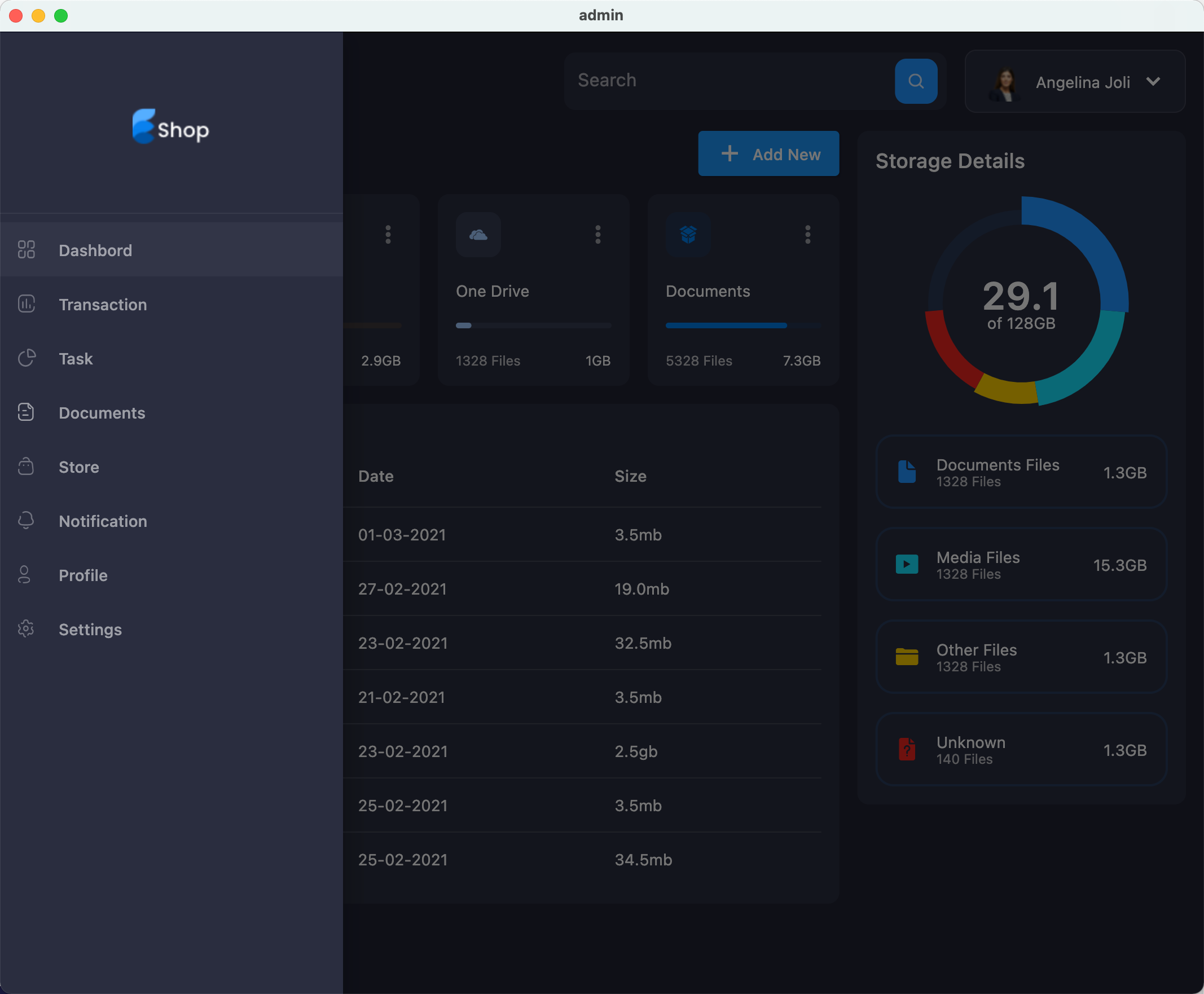Open the Task menu item

pyautogui.click(x=172, y=358)
